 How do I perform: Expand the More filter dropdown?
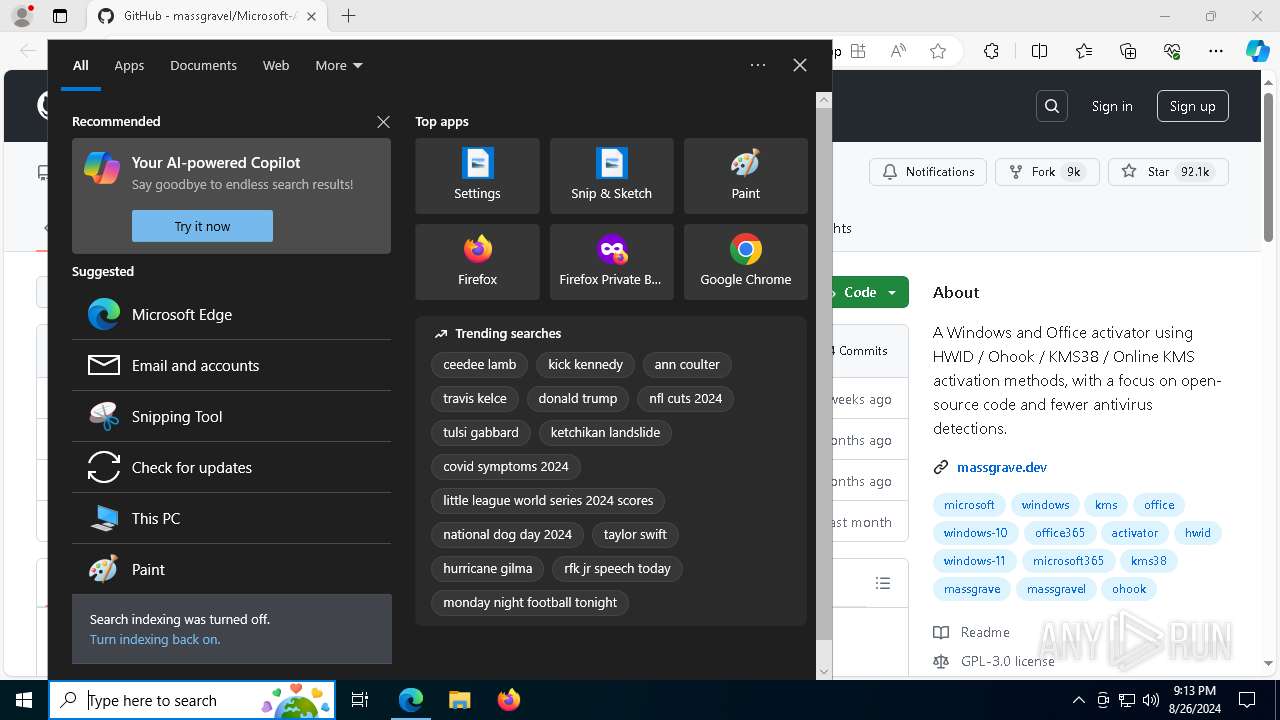tap(339, 65)
